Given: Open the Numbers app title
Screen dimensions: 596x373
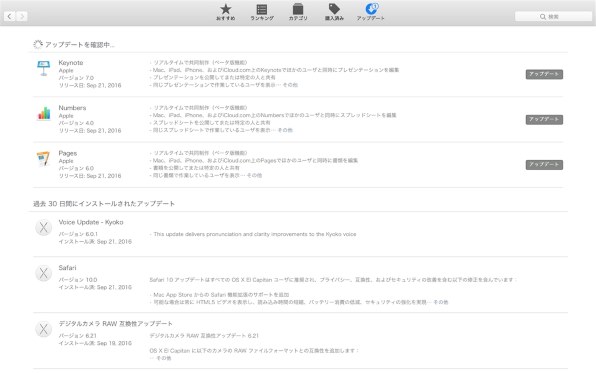Looking at the screenshot, I should [x=72, y=108].
